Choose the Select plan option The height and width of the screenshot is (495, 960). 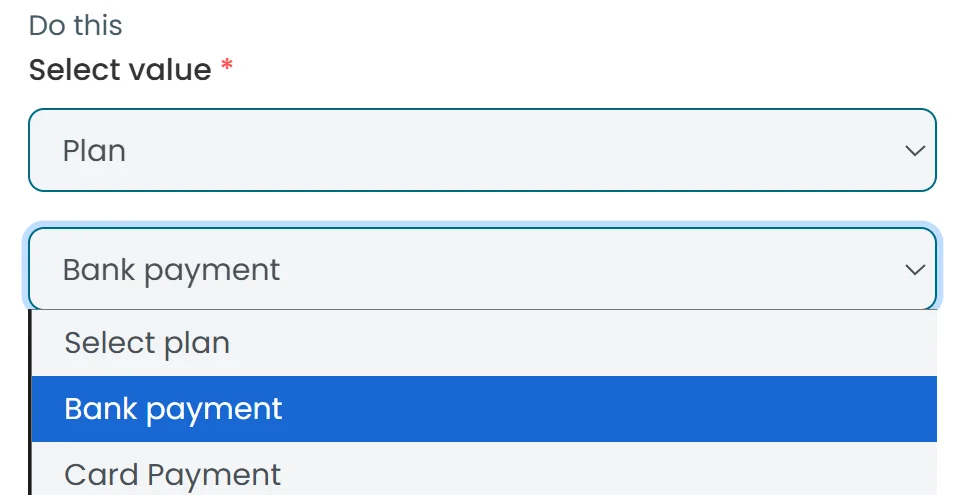[x=147, y=343]
